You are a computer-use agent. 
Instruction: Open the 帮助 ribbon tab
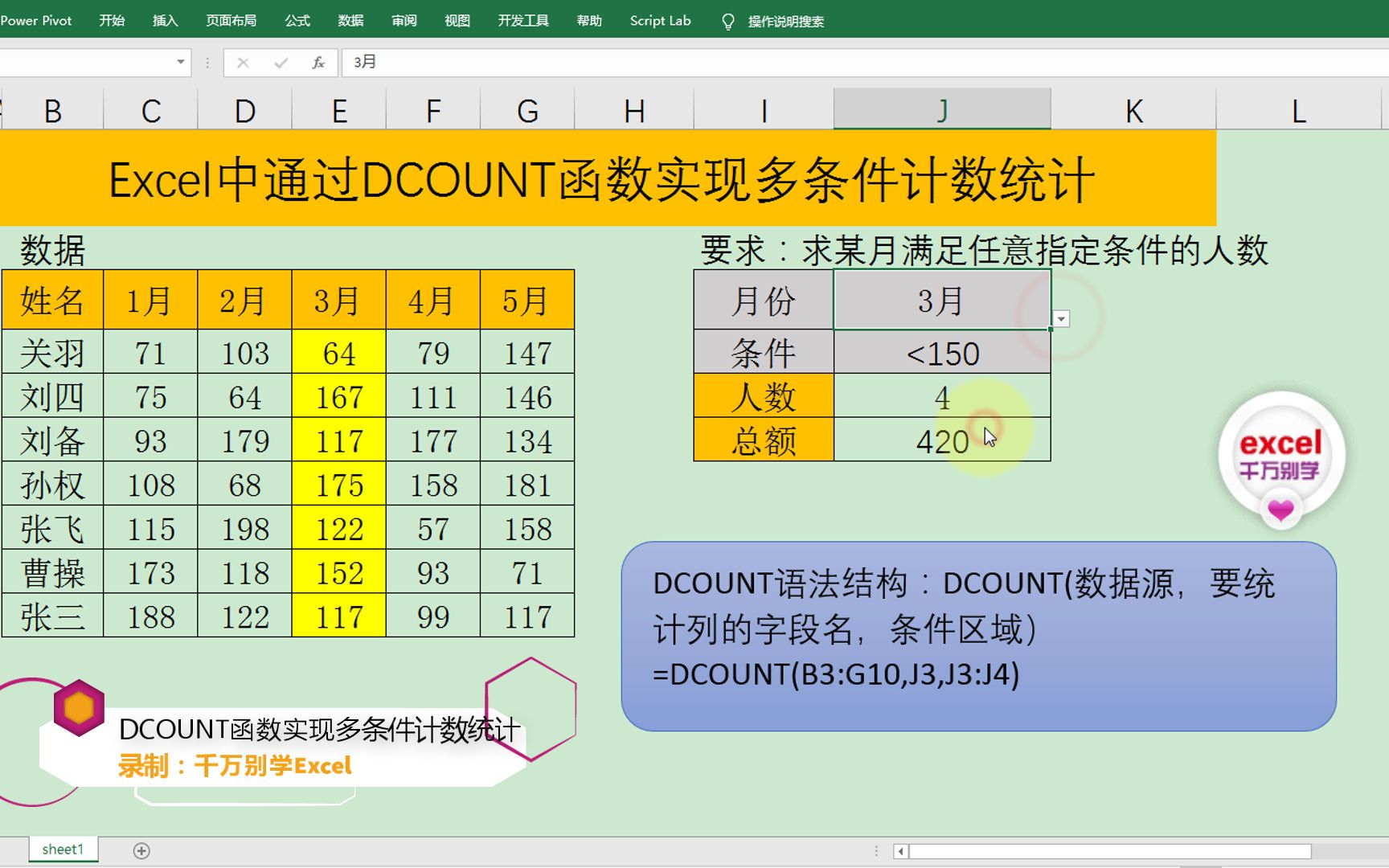[589, 21]
